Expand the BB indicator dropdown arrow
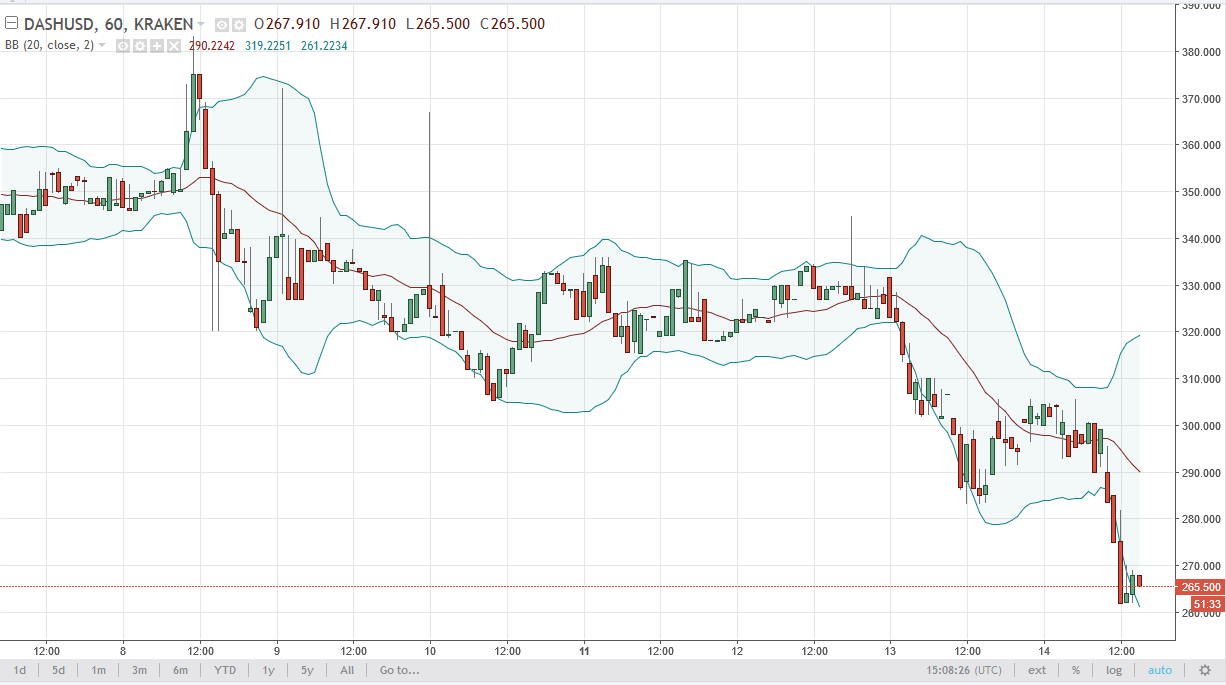Image resolution: width=1226 pixels, height=685 pixels. (x=102, y=45)
